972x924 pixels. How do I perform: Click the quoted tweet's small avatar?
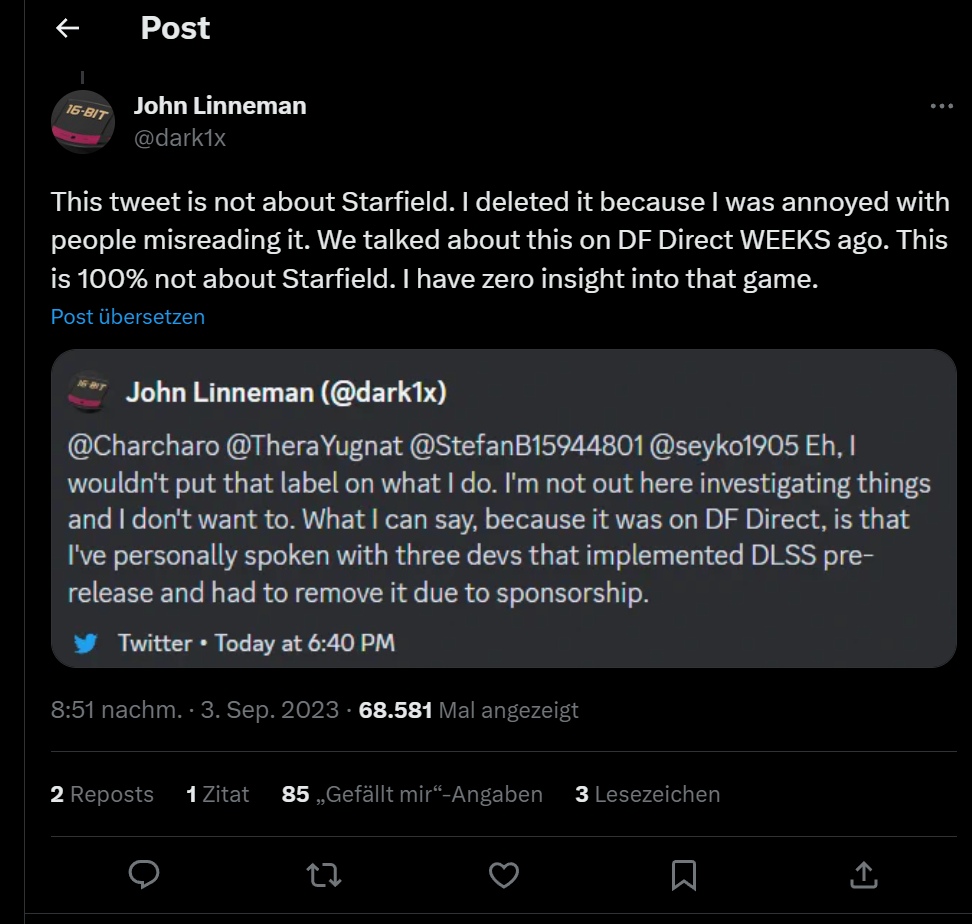pyautogui.click(x=88, y=392)
